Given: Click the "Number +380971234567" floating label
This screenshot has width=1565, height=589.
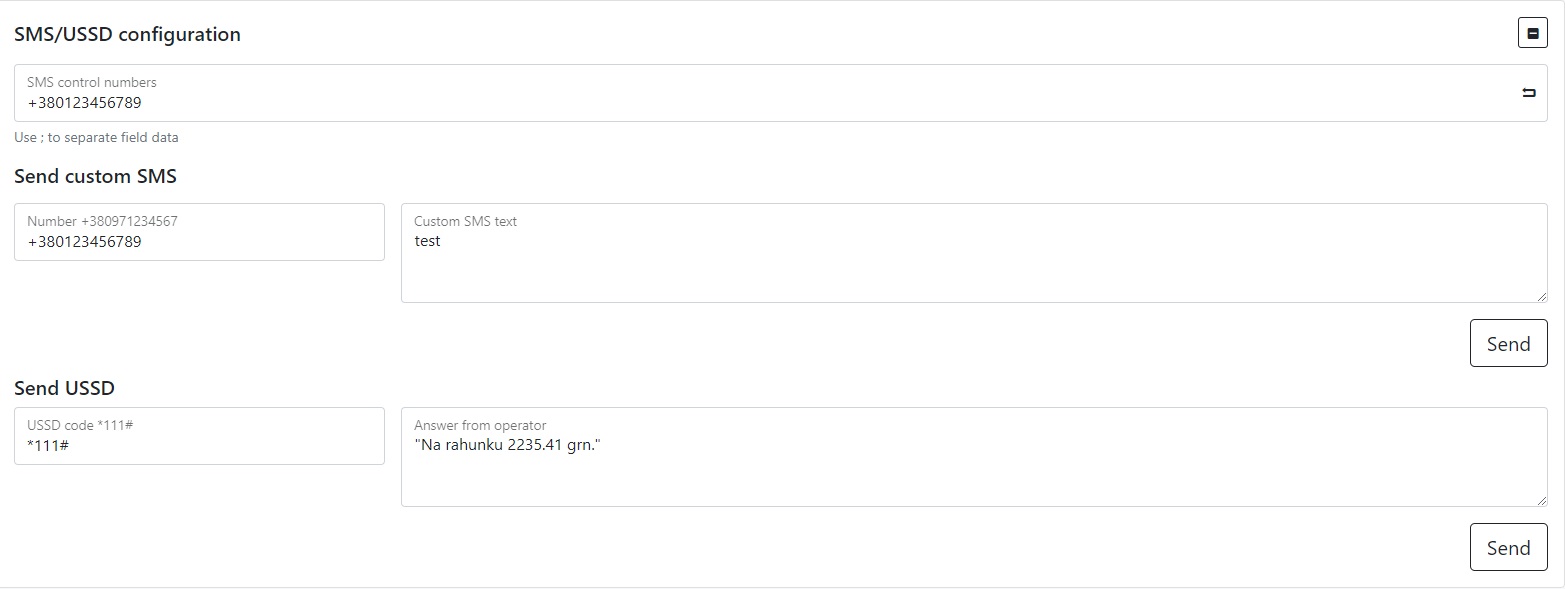Looking at the screenshot, I should pos(102,221).
